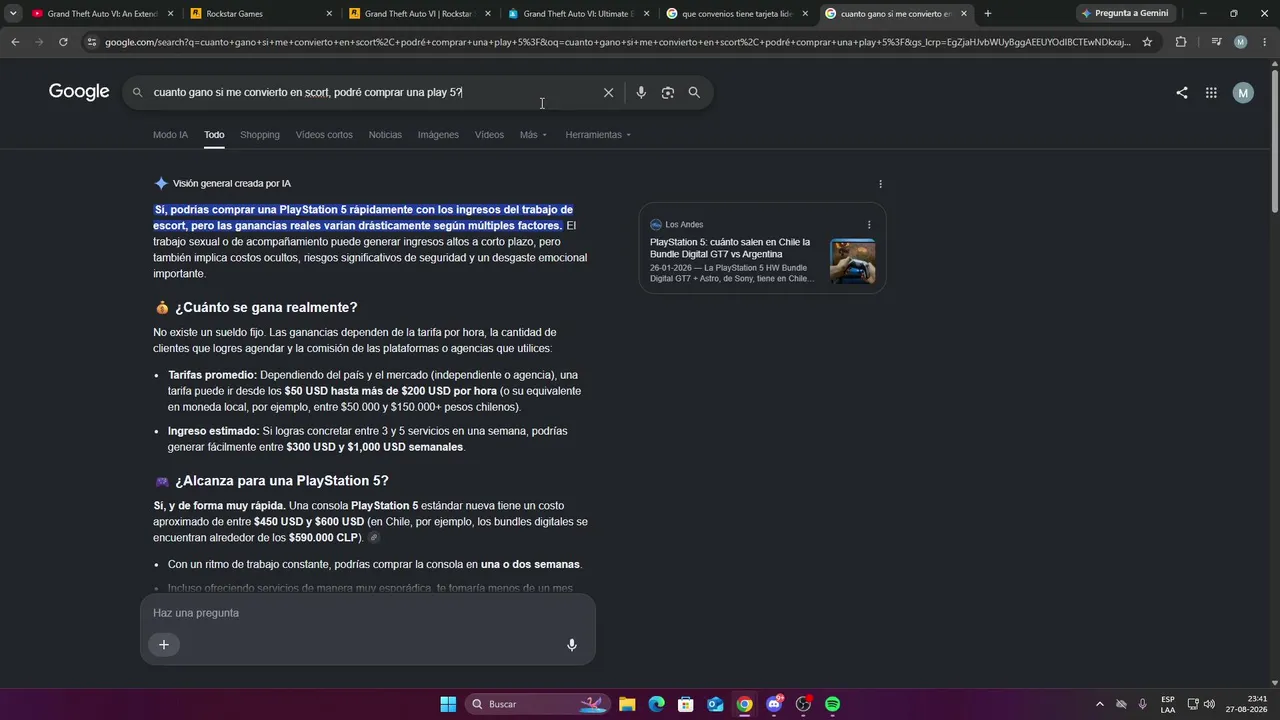Switch to the Rockstar Games browser tab

pyautogui.click(x=261, y=14)
